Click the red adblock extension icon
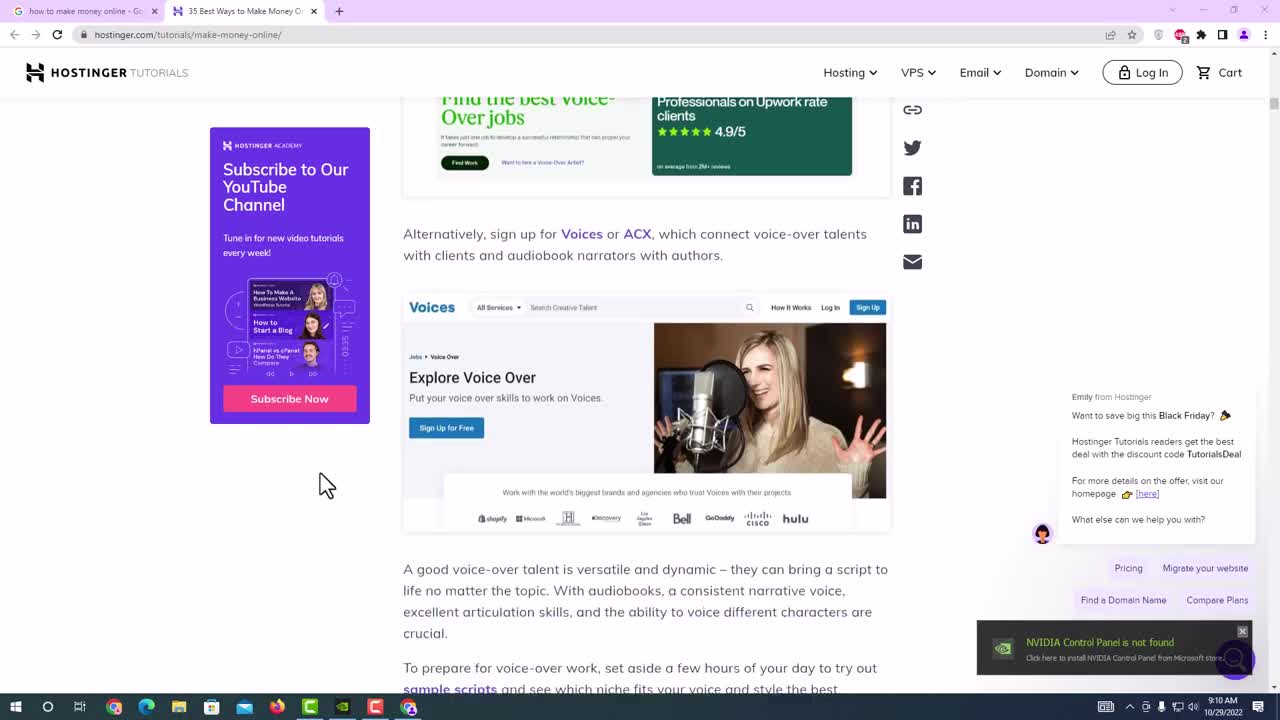 (1180, 34)
